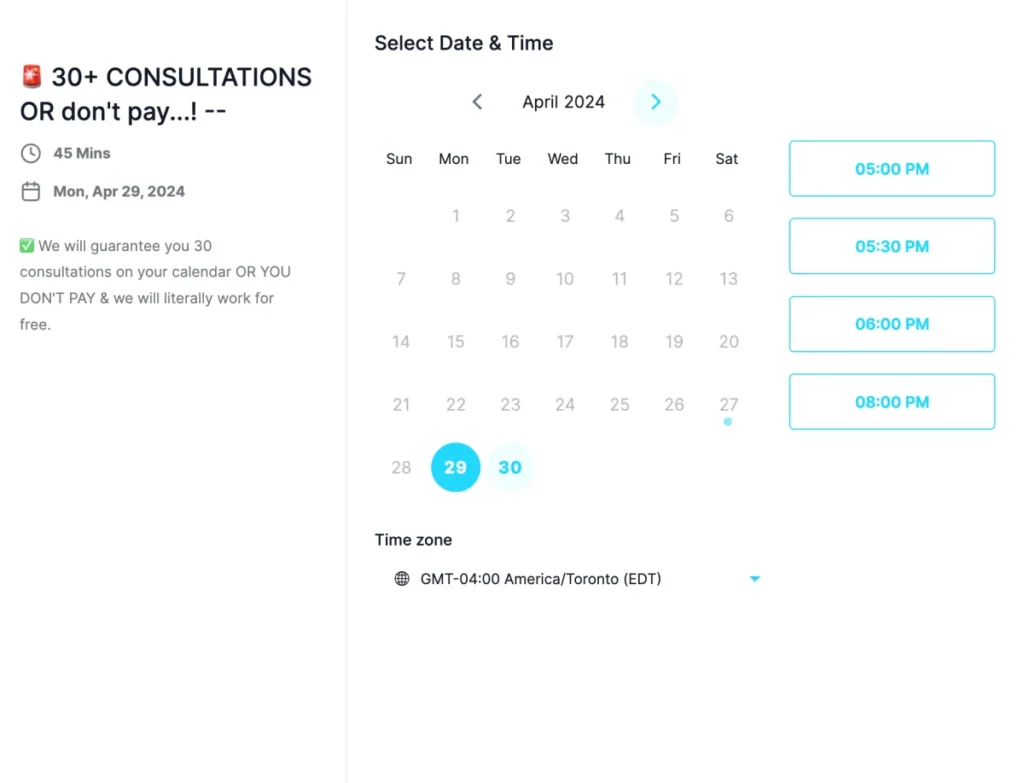Click the globe icon in Time zone
The image size is (1024, 783).
pos(402,578)
